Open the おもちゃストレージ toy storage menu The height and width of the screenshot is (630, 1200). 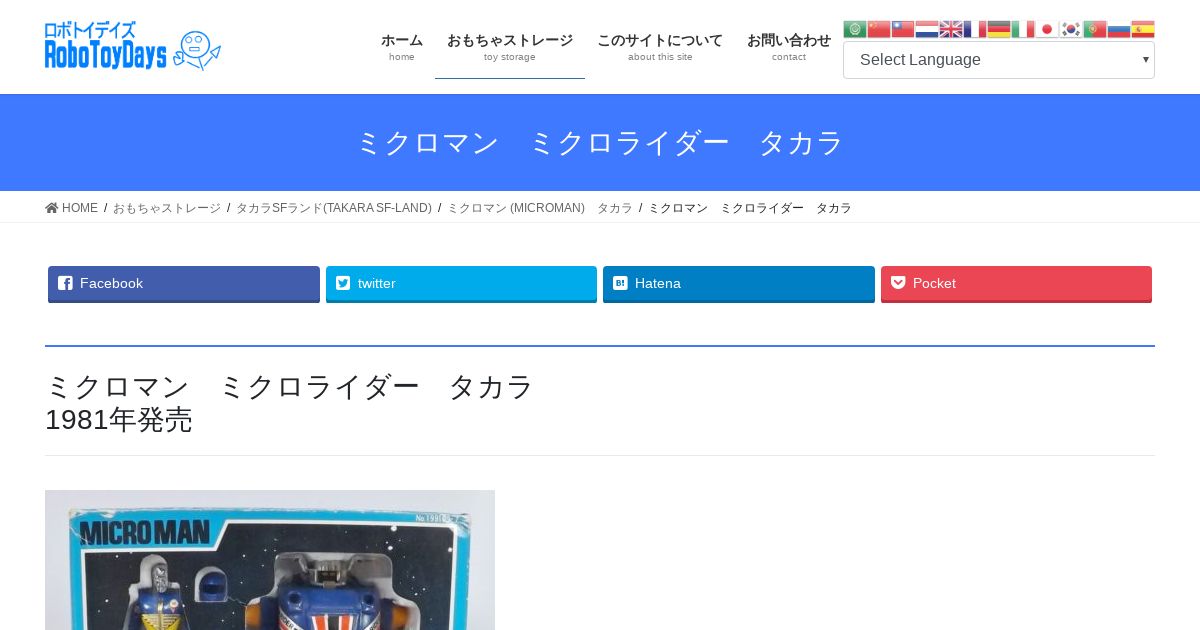coord(510,47)
